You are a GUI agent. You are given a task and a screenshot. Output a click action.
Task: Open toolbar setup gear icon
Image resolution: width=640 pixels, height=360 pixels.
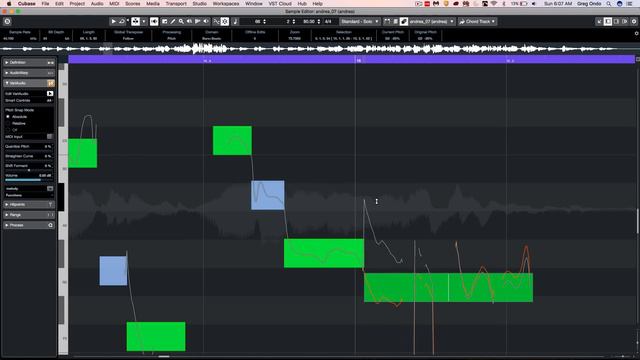tap(634, 21)
